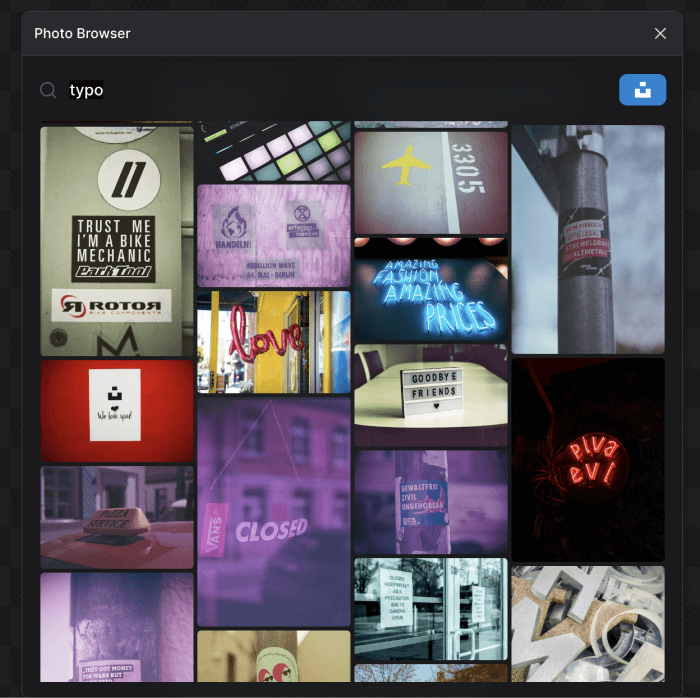Select the red 'love' balloon photo
Screen dimensions: 700x698
[274, 342]
